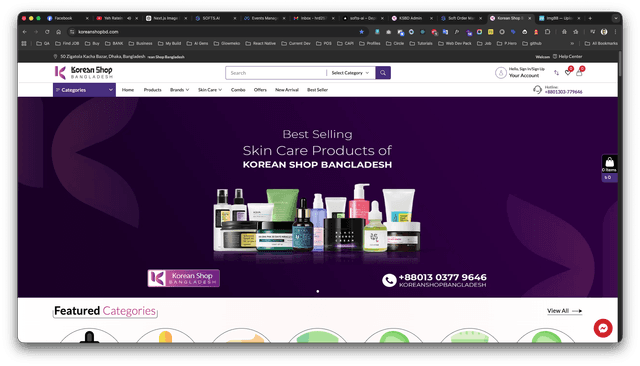This screenshot has width=640, height=366.
Task: Open the Chrome three-dot menu
Action: (x=615, y=31)
